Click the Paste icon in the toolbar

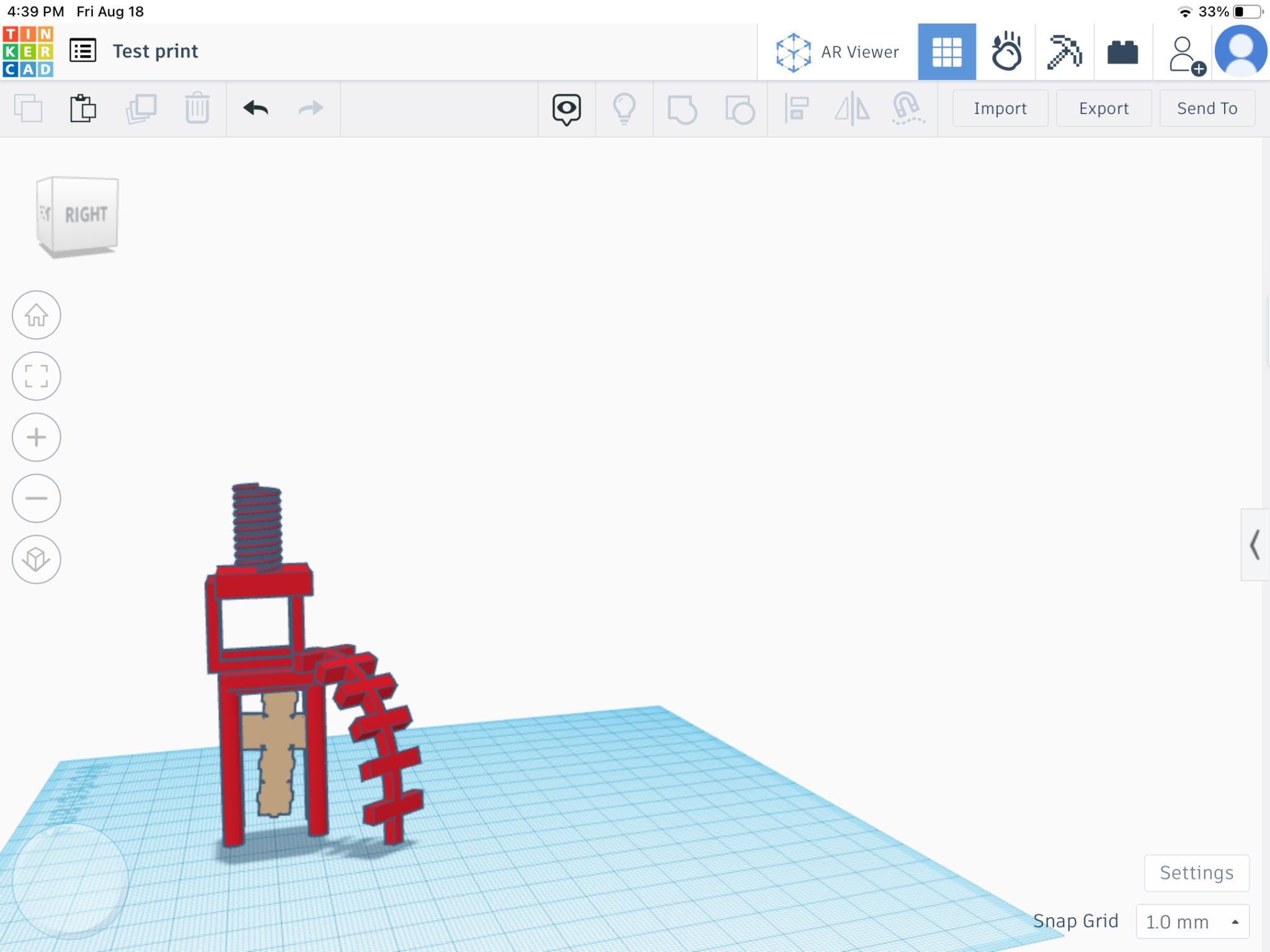pyautogui.click(x=84, y=108)
